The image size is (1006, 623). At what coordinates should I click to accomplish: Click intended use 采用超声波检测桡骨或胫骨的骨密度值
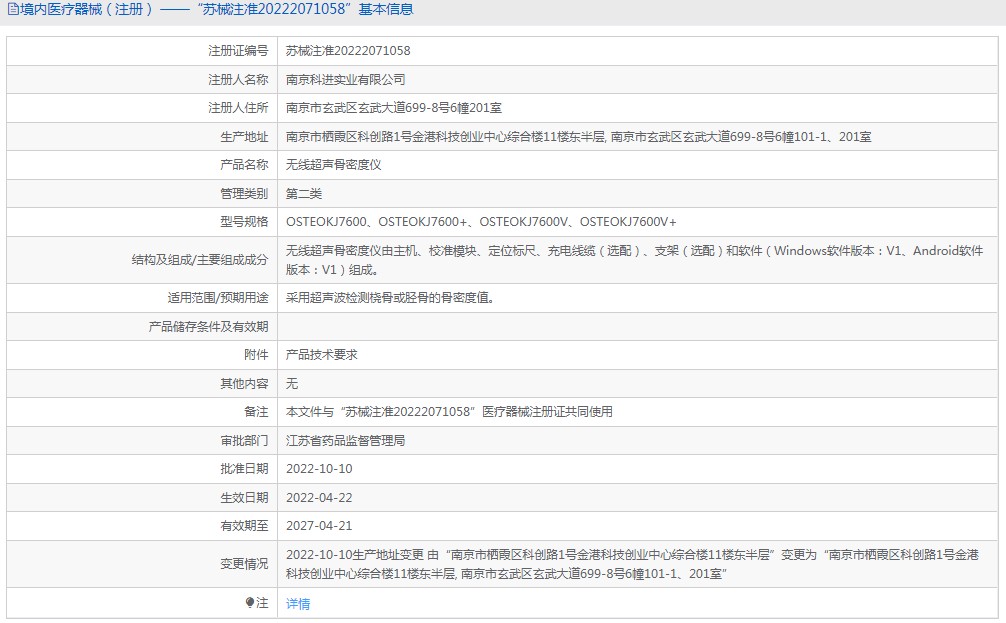[390, 298]
